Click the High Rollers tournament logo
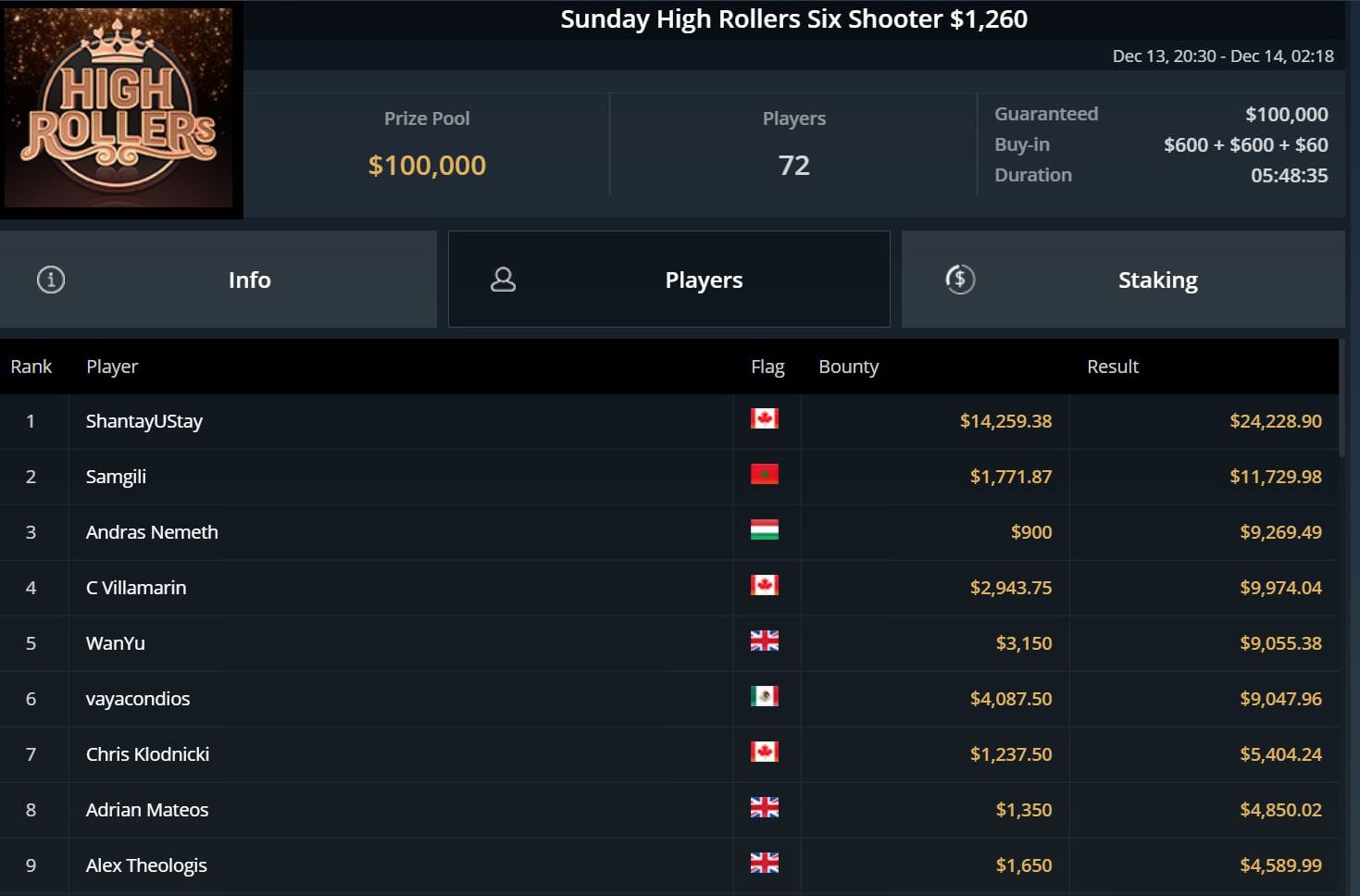Viewport: 1360px width, 896px height. click(120, 108)
